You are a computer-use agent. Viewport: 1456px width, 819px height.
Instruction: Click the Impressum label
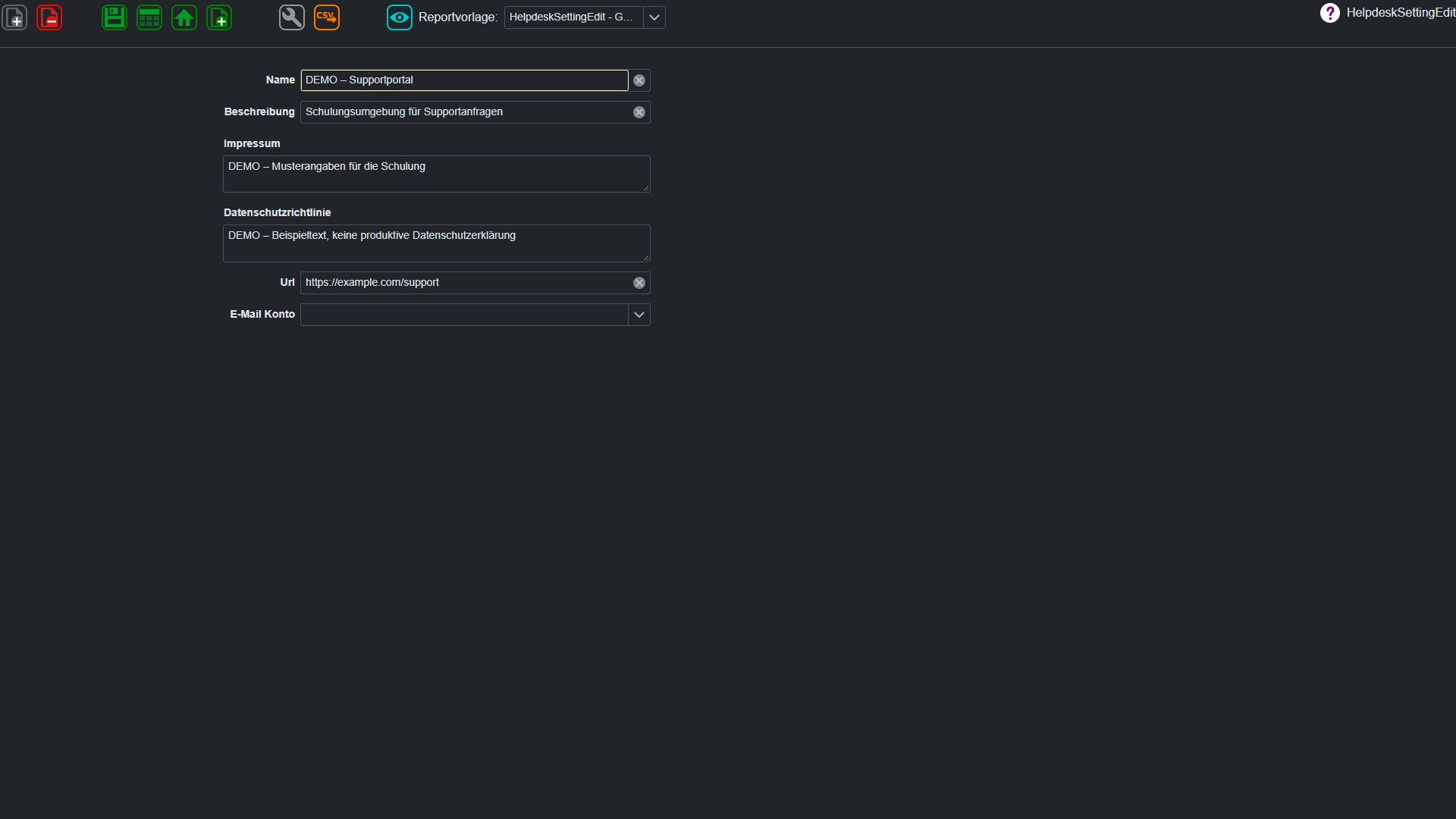tap(252, 143)
